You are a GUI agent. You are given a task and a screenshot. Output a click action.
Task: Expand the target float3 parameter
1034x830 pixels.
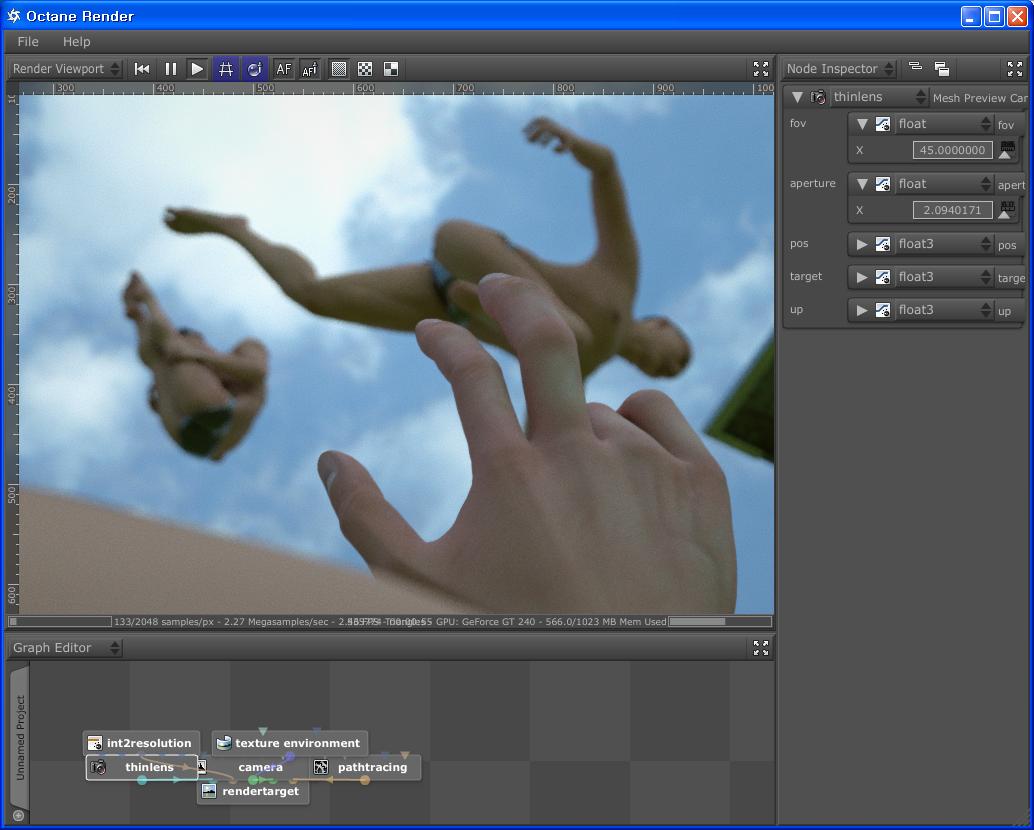[x=862, y=277]
